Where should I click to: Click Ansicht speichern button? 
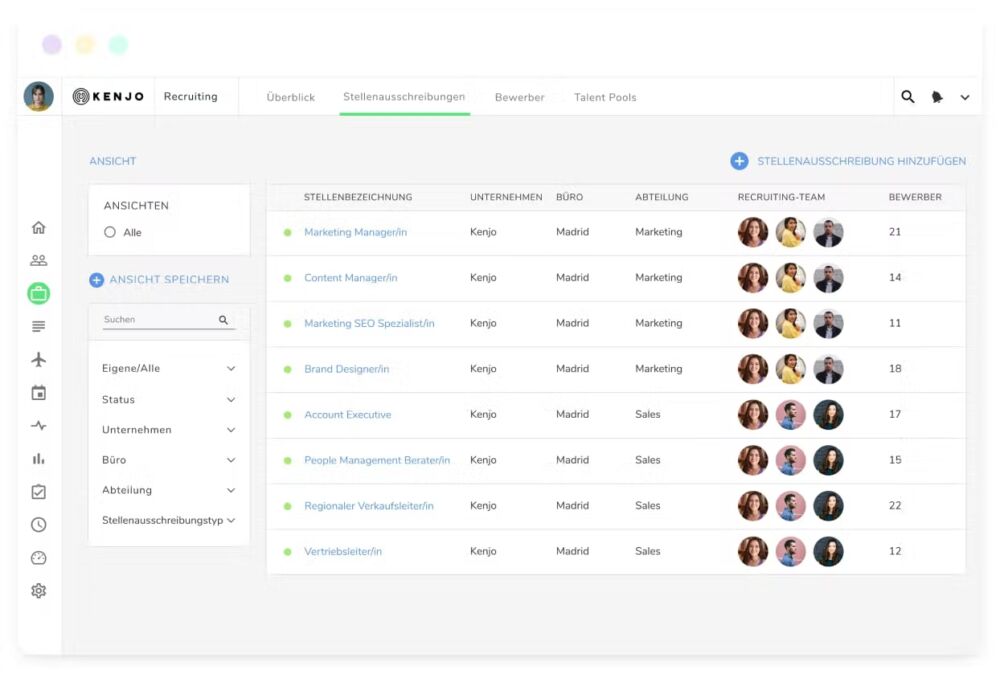tap(159, 280)
